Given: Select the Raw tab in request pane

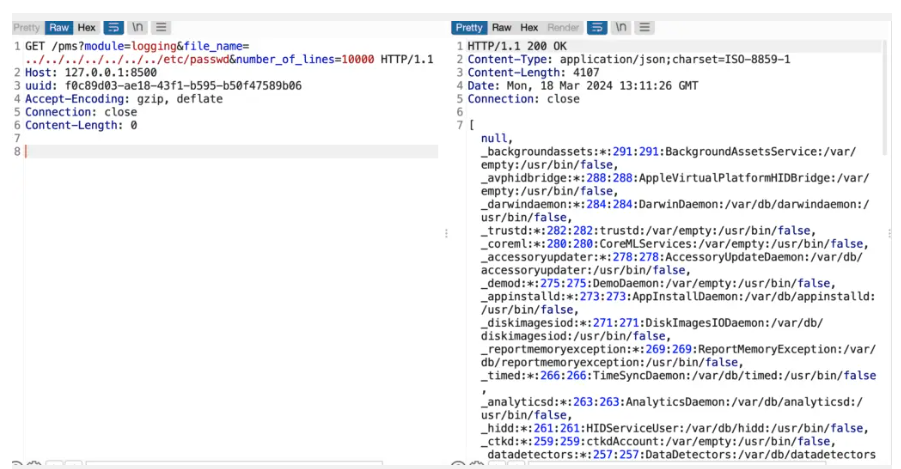Looking at the screenshot, I should point(59,27).
